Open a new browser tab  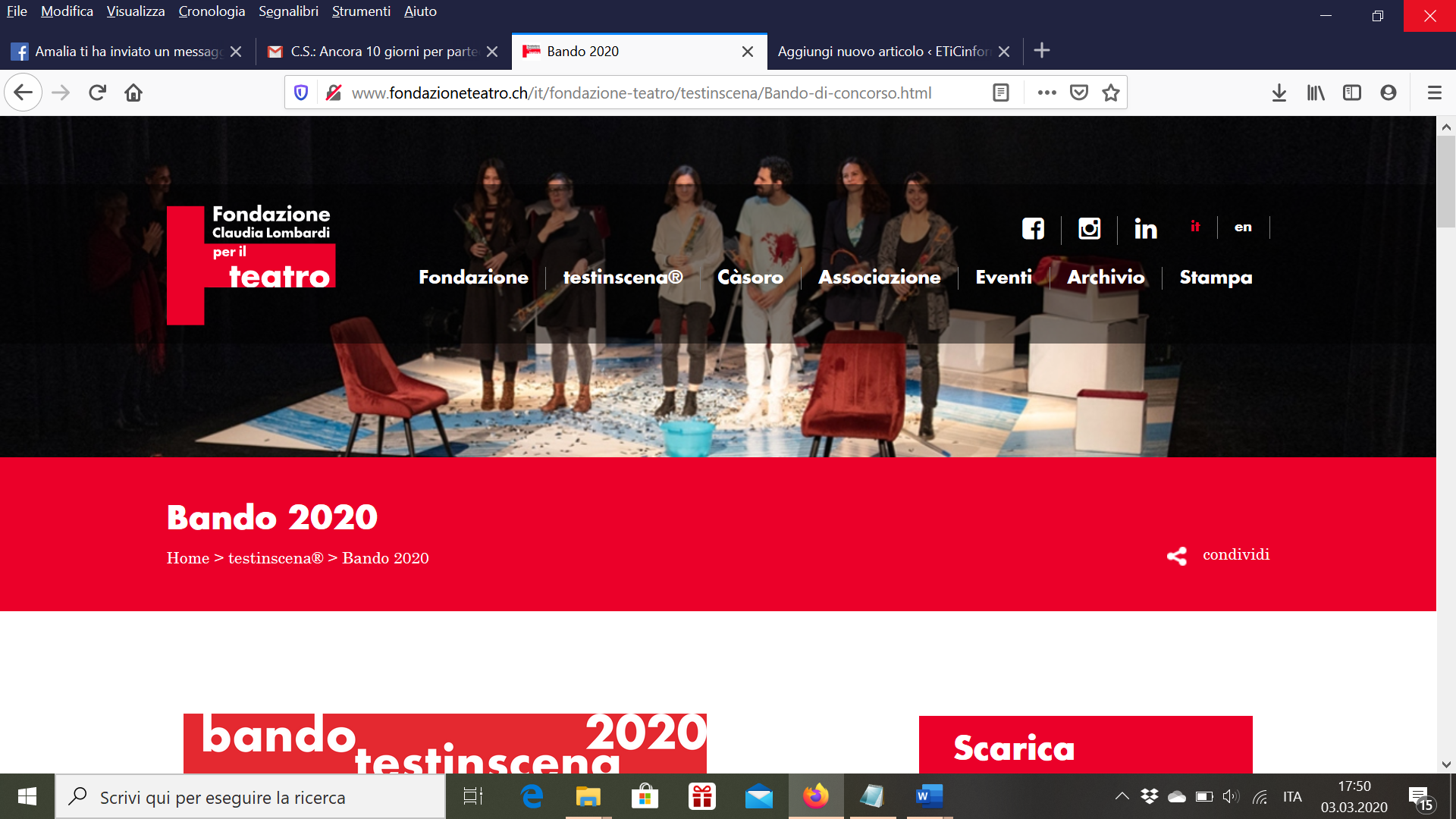[1042, 51]
